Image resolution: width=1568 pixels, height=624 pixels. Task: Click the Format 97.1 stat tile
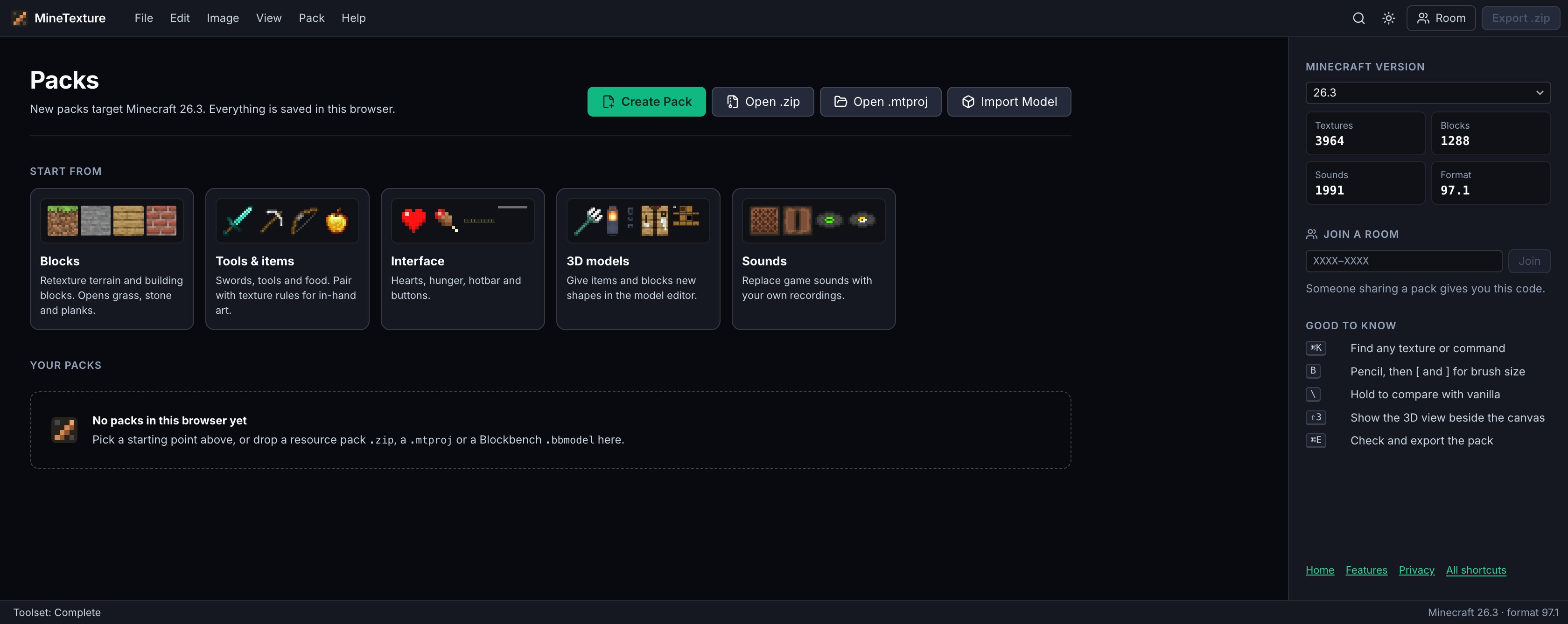pyautogui.click(x=1491, y=182)
